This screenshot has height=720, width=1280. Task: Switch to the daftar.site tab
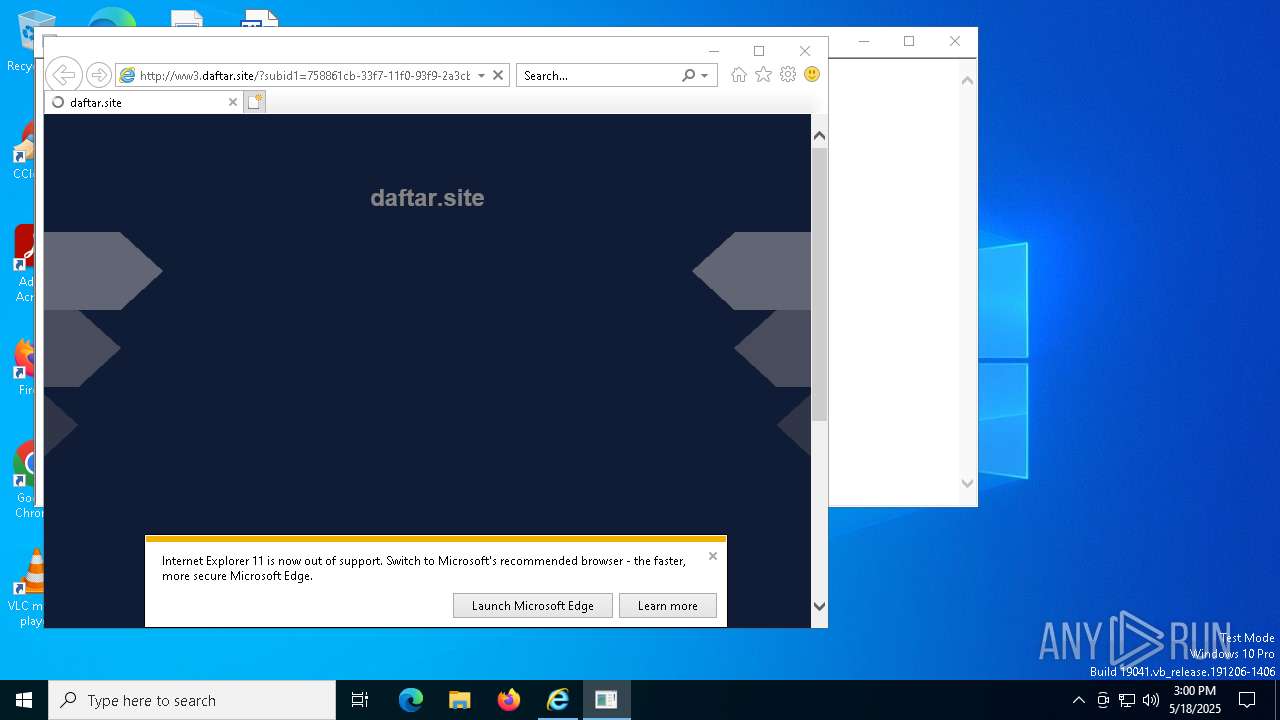(x=144, y=102)
